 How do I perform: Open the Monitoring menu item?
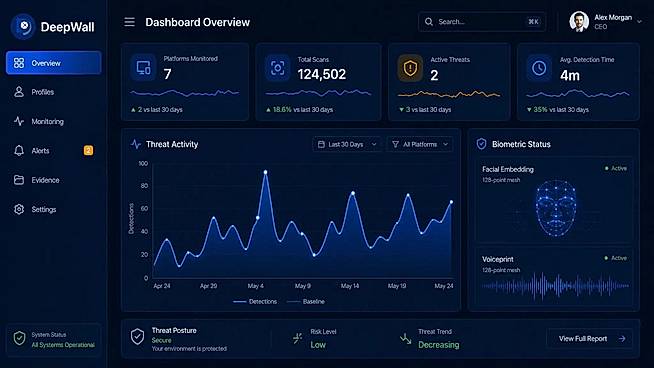pos(53,121)
